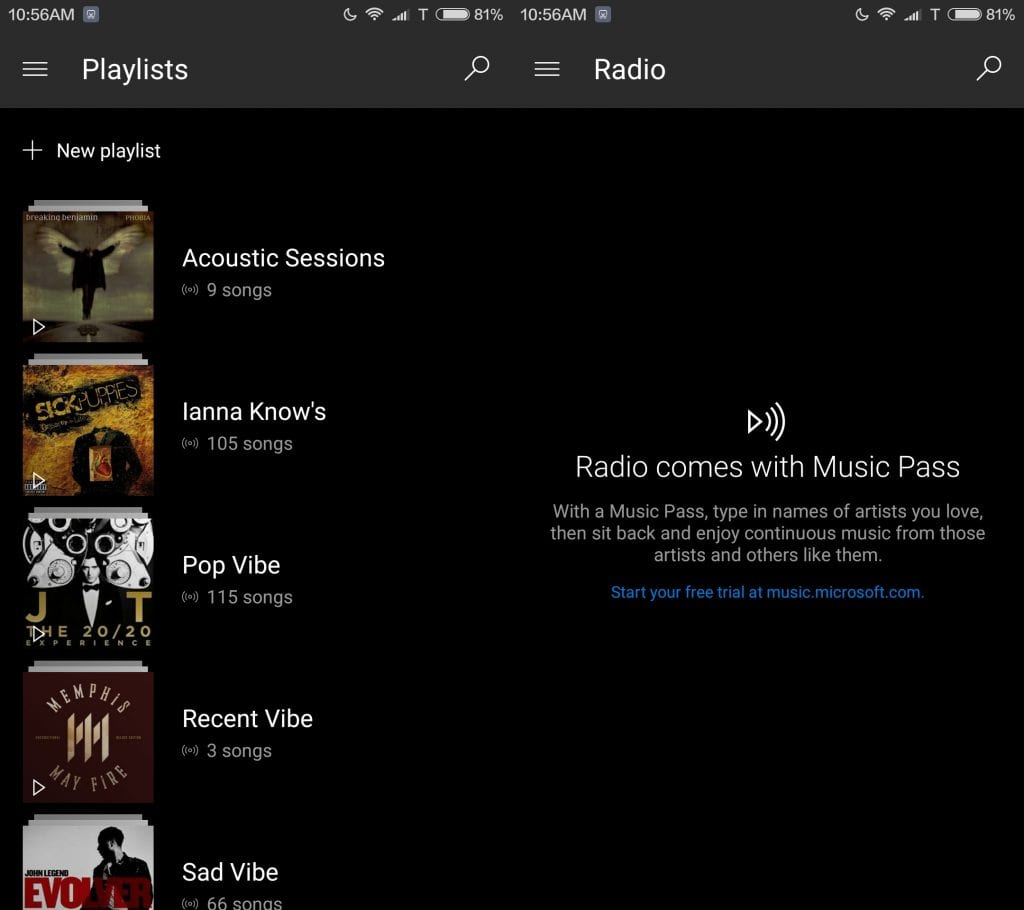The image size is (1024, 910).
Task: Click the Radio page title
Action: (x=630, y=70)
